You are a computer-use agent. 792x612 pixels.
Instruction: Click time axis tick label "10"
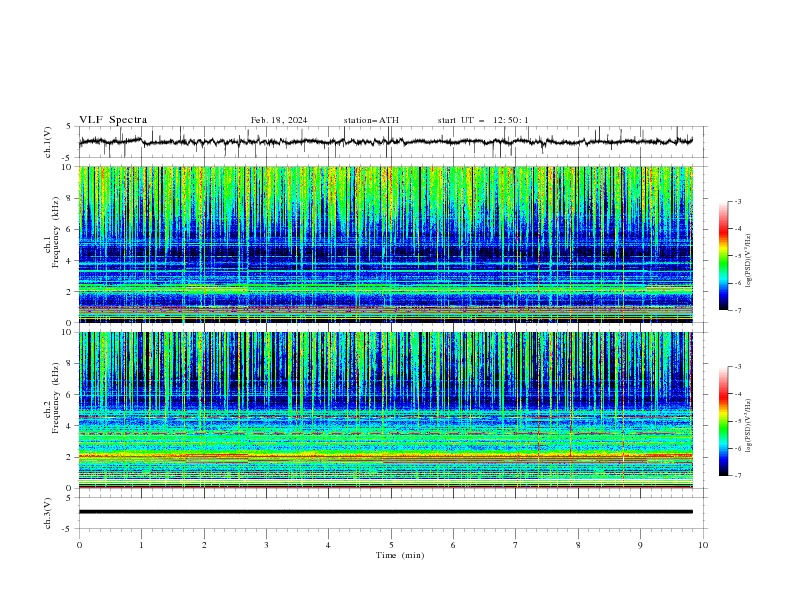click(x=703, y=545)
